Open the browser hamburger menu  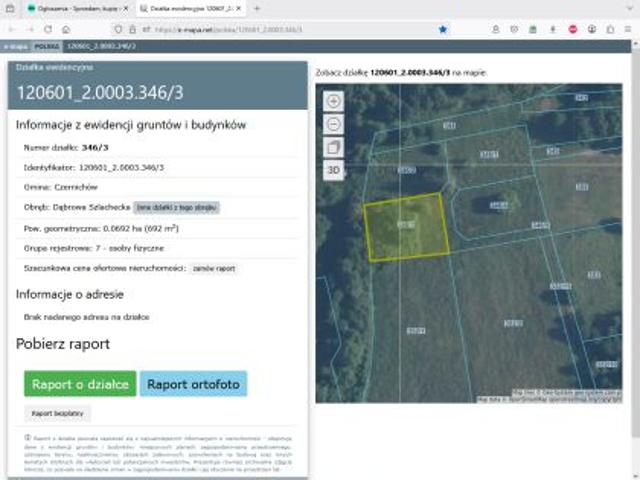(629, 29)
